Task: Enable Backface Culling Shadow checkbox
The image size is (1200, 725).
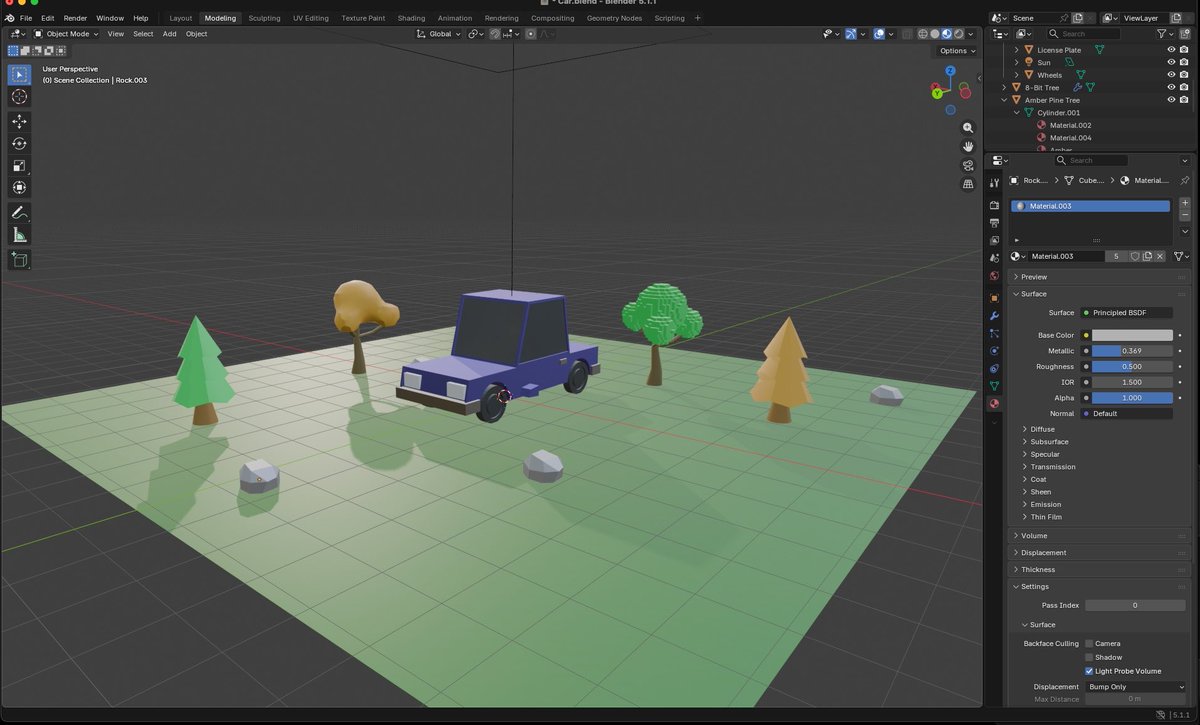Action: (1089, 657)
